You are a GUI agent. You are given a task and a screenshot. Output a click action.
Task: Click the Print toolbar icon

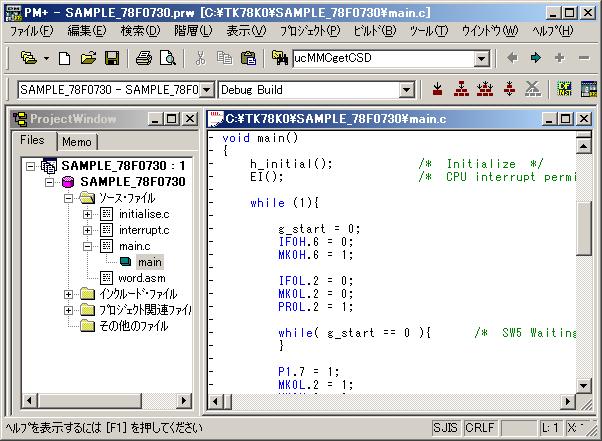tap(144, 58)
